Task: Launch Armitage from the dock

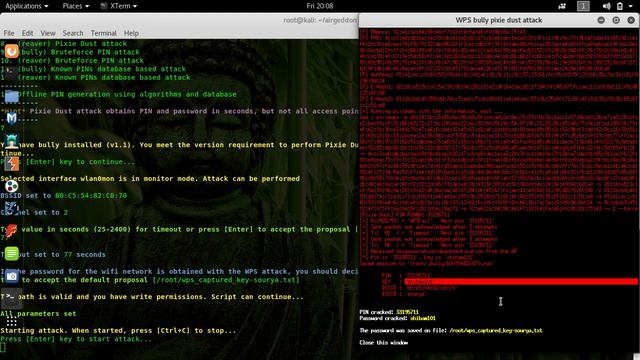Action: (x=11, y=141)
